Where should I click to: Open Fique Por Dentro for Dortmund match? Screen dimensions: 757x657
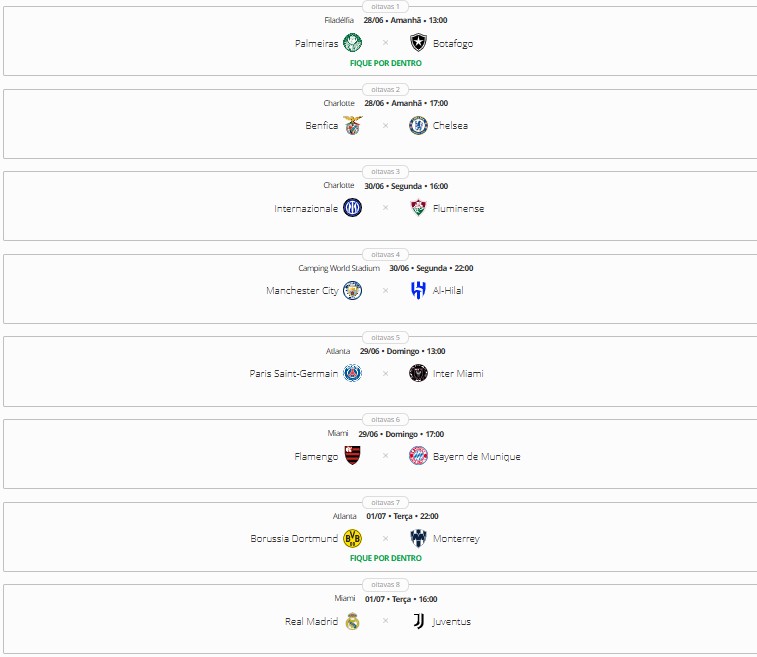pyautogui.click(x=385, y=558)
